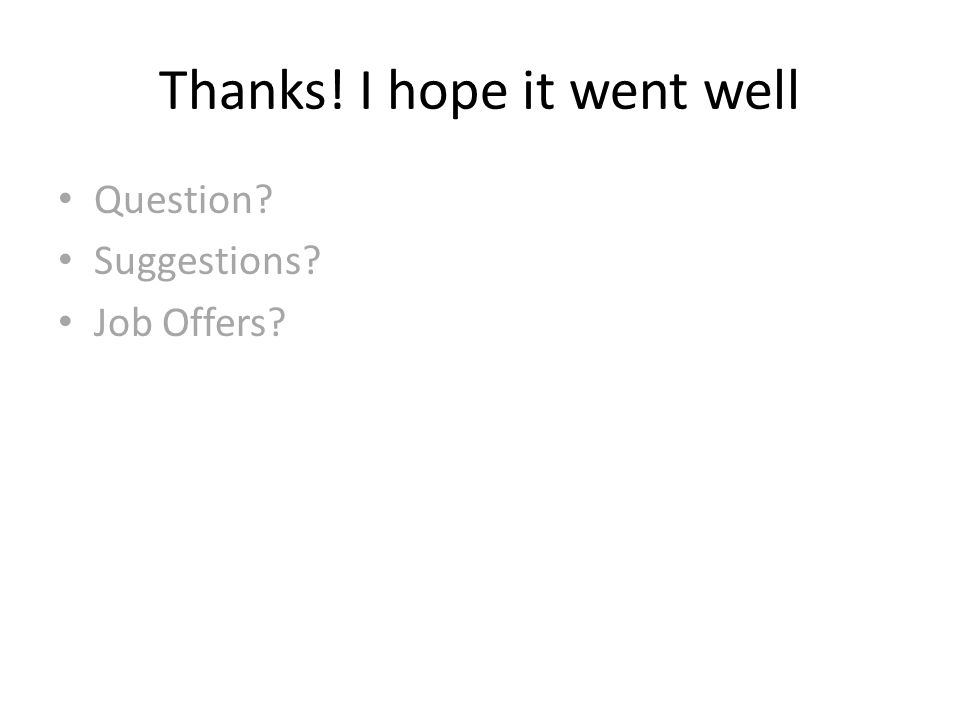The width and height of the screenshot is (960, 720).
Task: Click the word "hope" in the slide title
Action: point(448,93)
